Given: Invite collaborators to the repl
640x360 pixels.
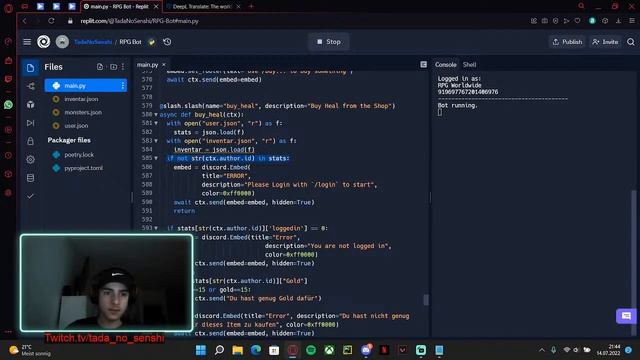Looking at the screenshot, I should [605, 42].
